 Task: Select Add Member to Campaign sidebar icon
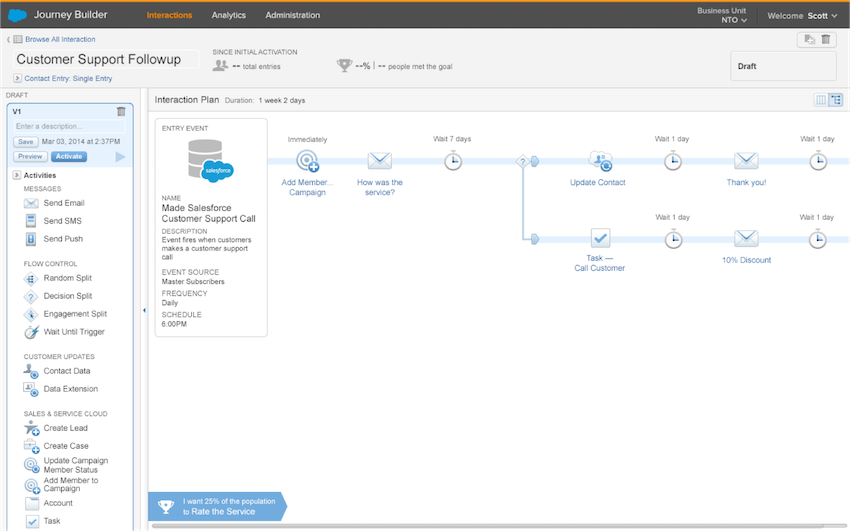pos(32,485)
